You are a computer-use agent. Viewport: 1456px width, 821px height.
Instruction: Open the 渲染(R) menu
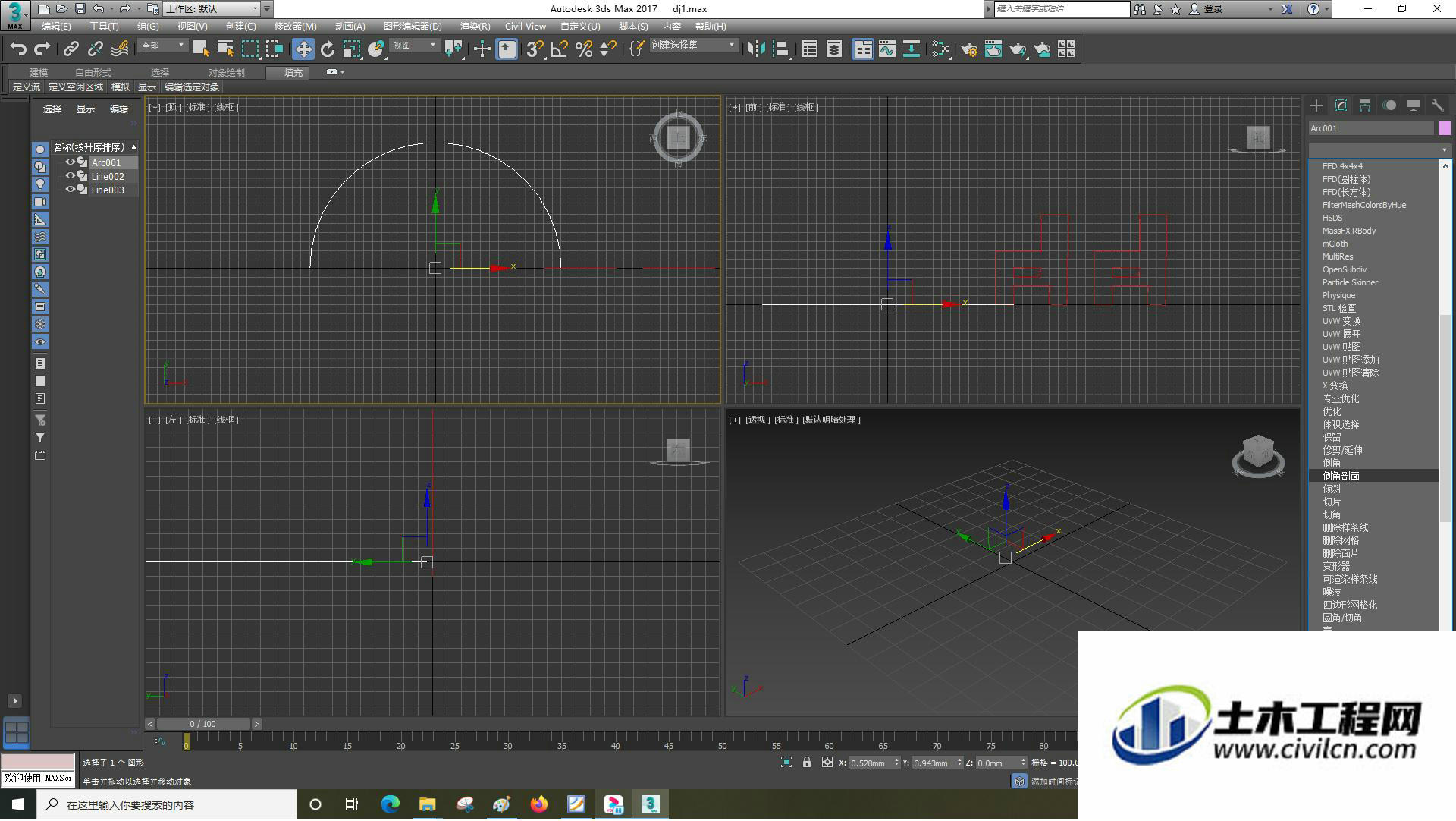point(475,27)
